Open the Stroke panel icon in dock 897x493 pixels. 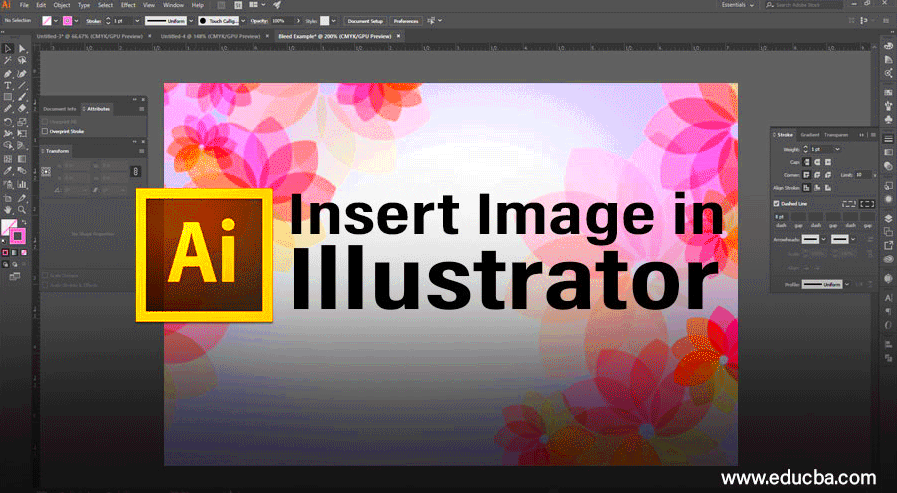888,138
